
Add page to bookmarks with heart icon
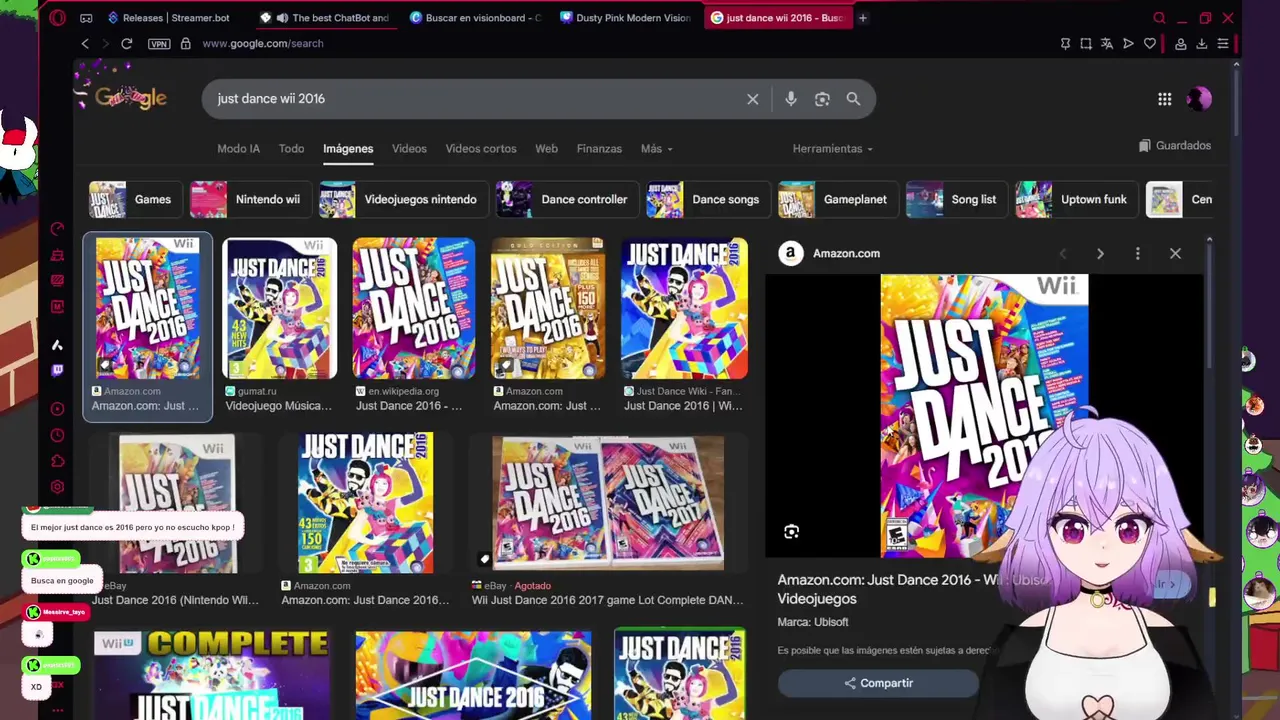[1150, 44]
